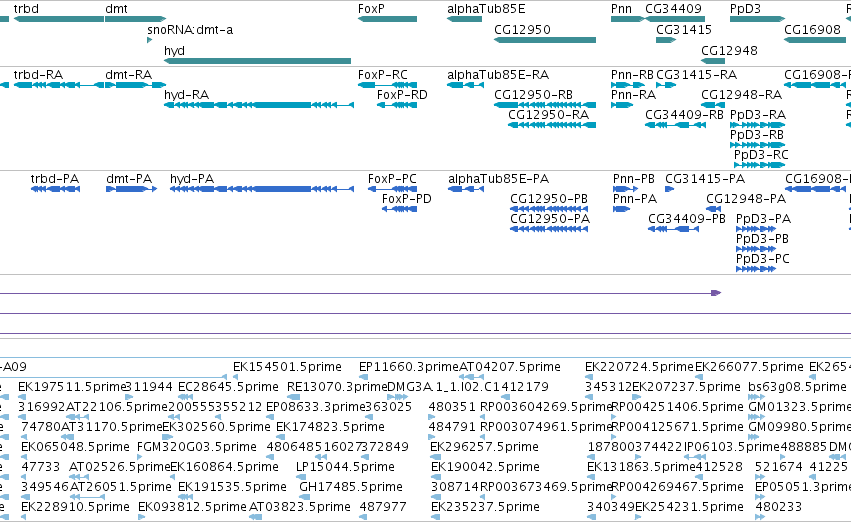Image resolution: width=851 pixels, height=522 pixels.
Task: Open the Pnn-RB transcript label
Action: (632, 75)
